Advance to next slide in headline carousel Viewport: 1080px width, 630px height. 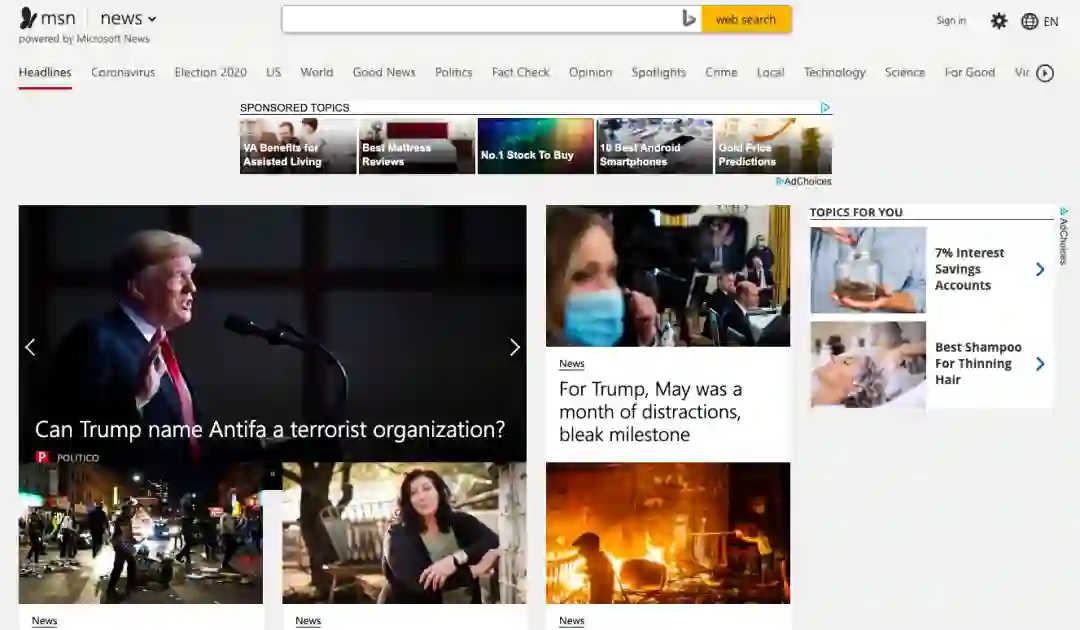coord(515,347)
